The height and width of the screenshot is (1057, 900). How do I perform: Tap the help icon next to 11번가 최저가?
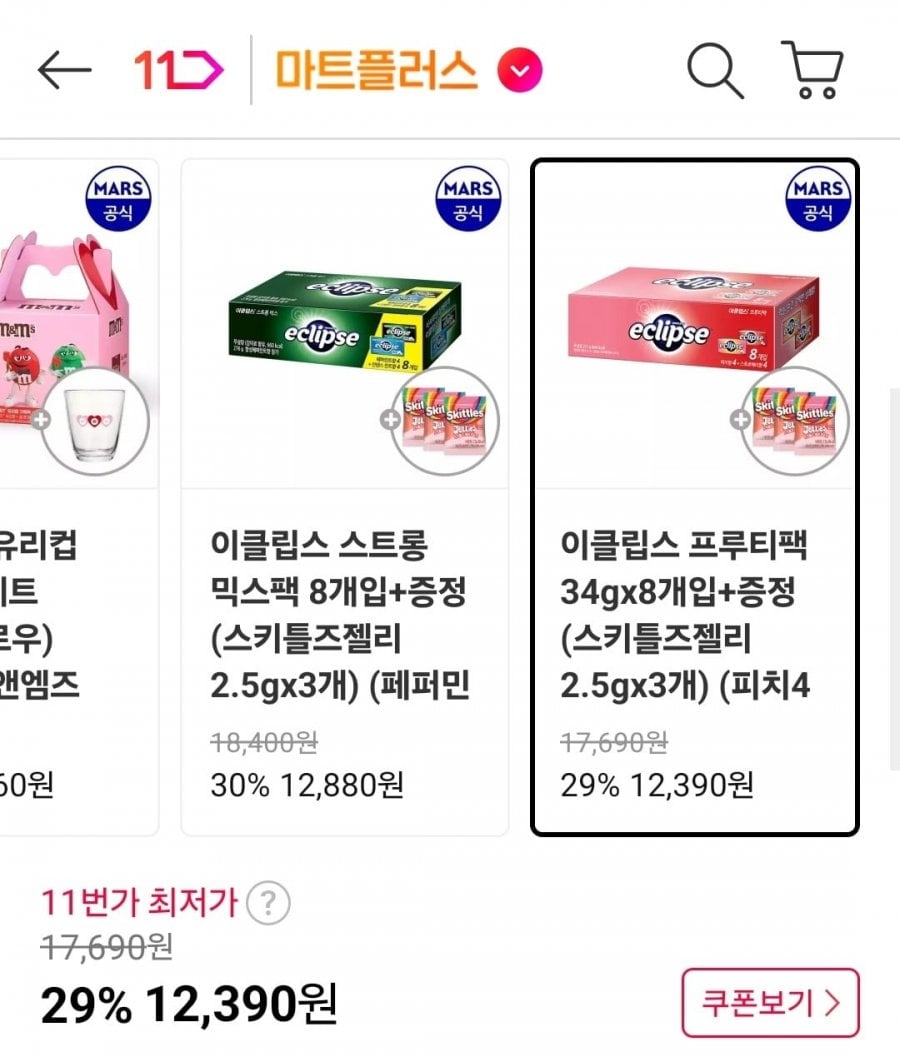click(267, 905)
